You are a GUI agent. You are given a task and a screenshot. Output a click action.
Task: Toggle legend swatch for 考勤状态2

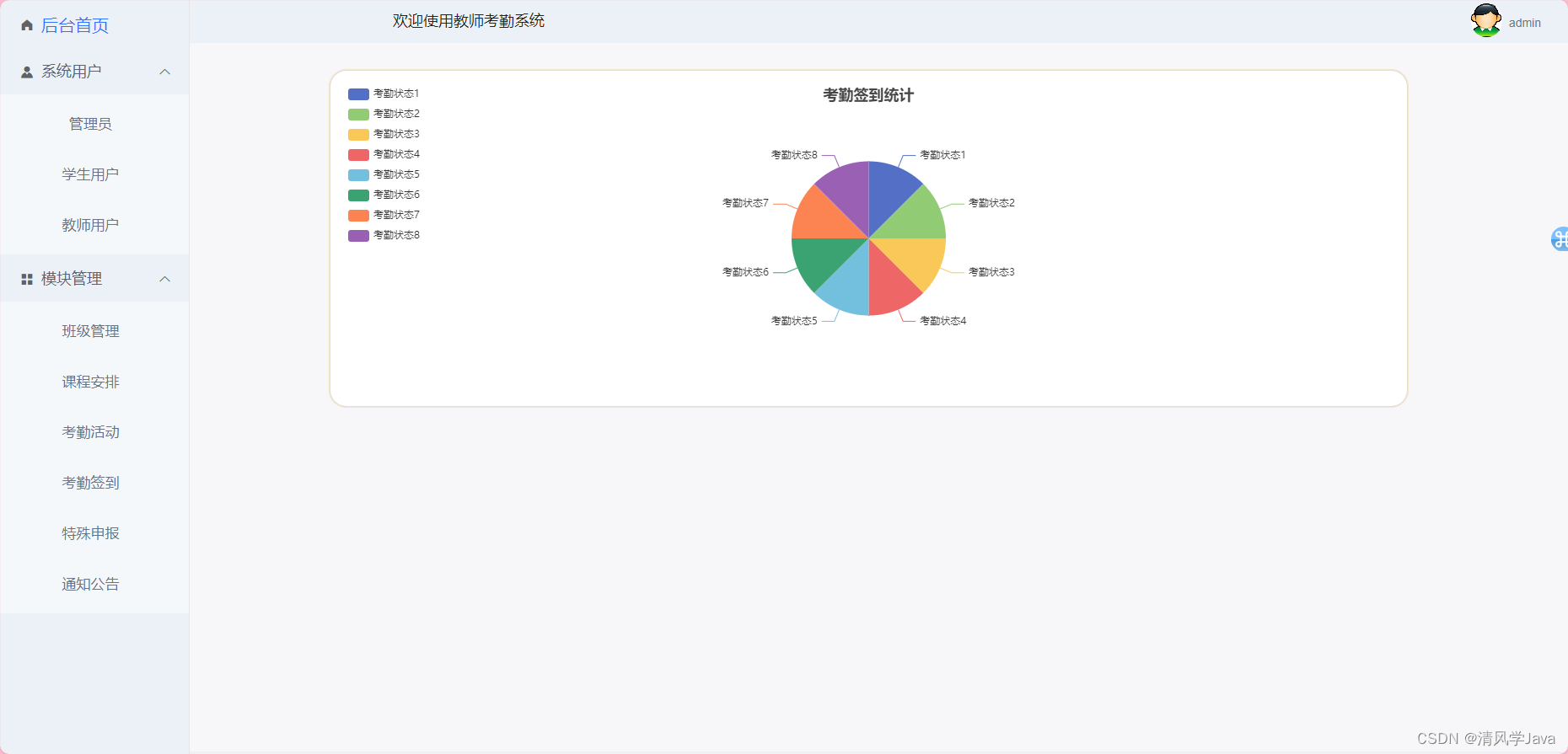tap(358, 114)
